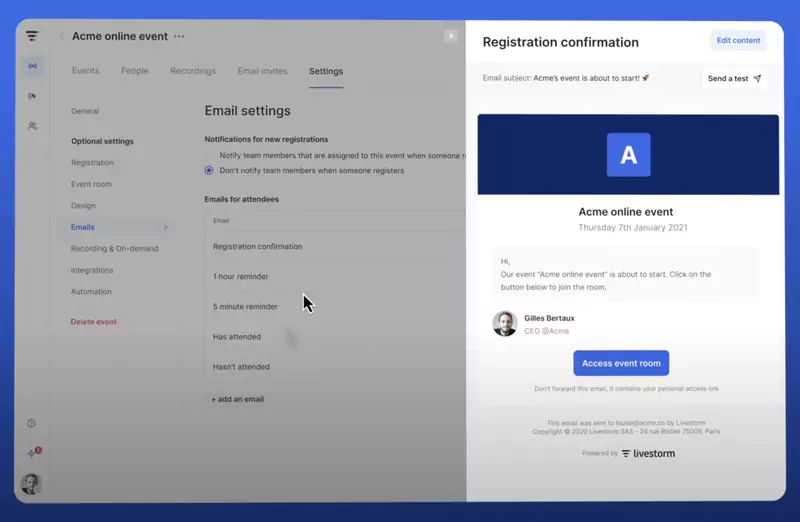Click the Acme online event title in preview
This screenshot has width=800, height=522.
[x=626, y=212]
